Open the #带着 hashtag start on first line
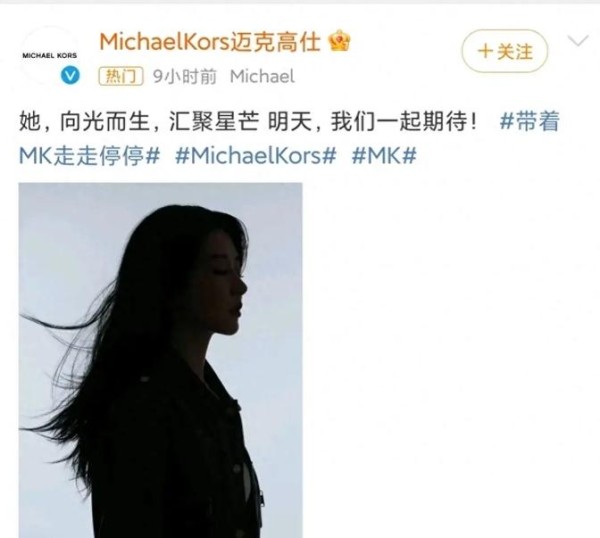 point(530,121)
